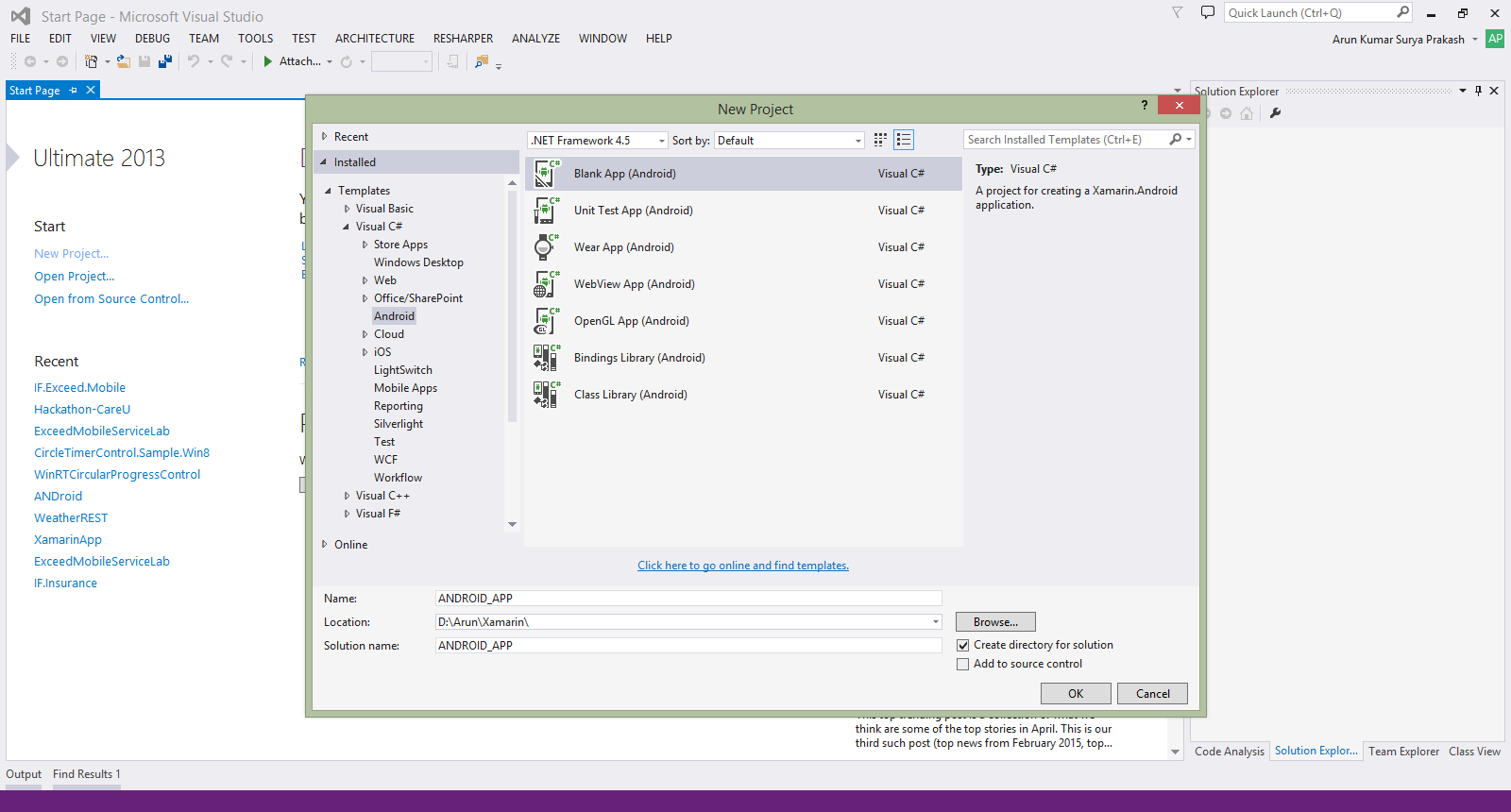Expand the Store Apps node
Viewport: 1511px width, 812px height.
click(365, 245)
